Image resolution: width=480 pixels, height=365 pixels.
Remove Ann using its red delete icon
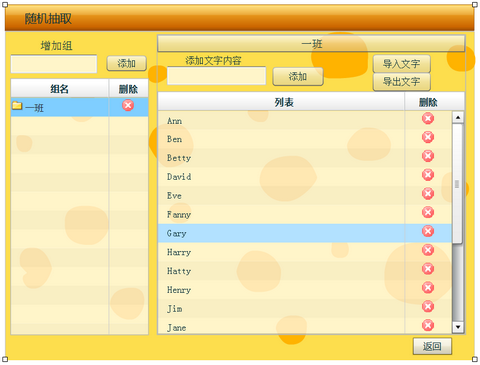point(428,118)
